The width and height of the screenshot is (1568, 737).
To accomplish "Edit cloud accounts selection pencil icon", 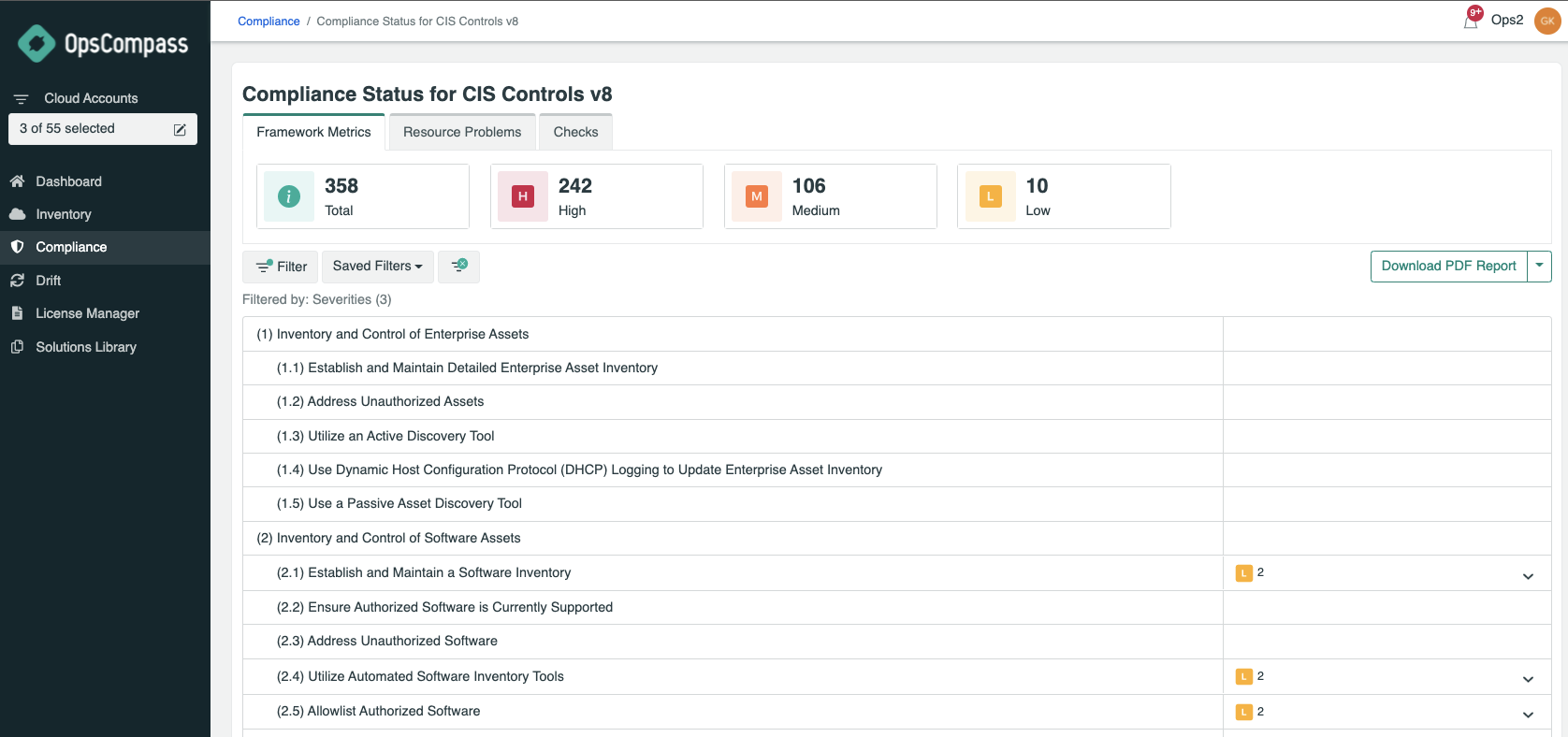I will 180,129.
